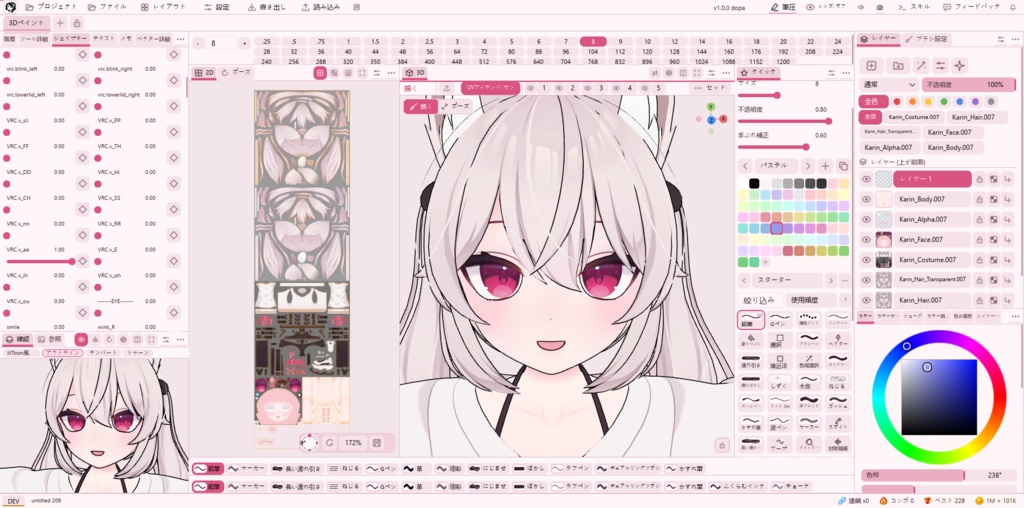Click the magic wand icon in layer panel
The image size is (1024, 508).
point(920,65)
